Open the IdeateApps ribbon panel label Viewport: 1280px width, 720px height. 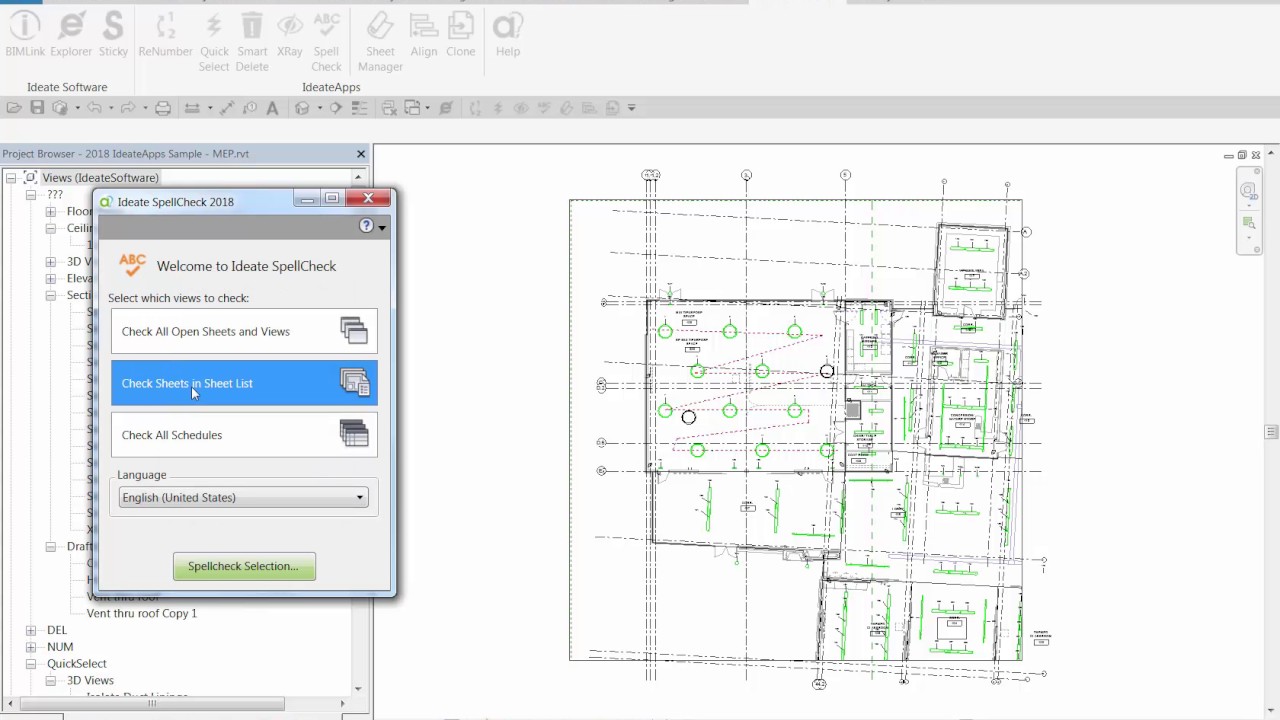[331, 87]
